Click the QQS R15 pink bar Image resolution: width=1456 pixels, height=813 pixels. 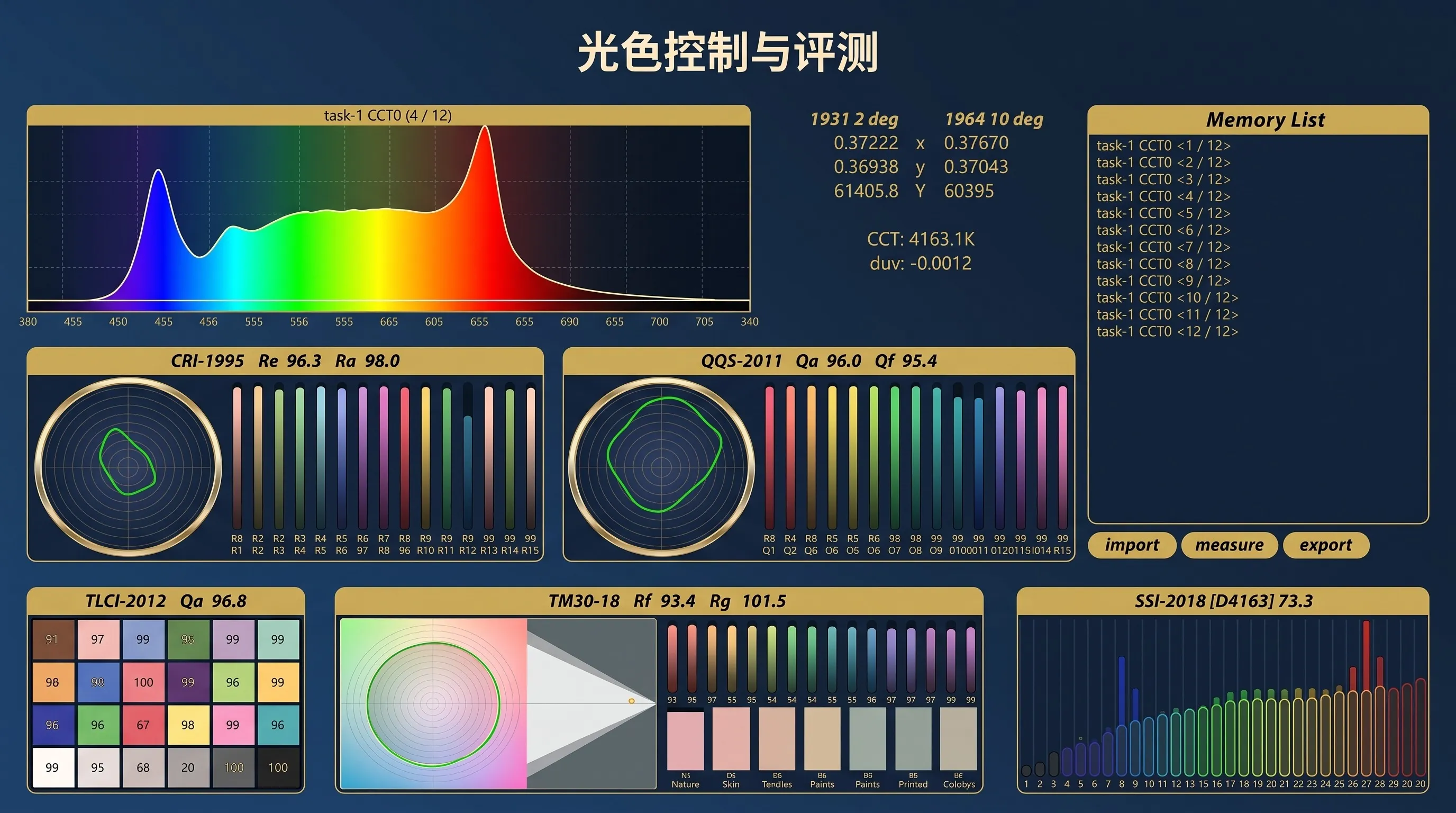pyautogui.click(x=1062, y=457)
